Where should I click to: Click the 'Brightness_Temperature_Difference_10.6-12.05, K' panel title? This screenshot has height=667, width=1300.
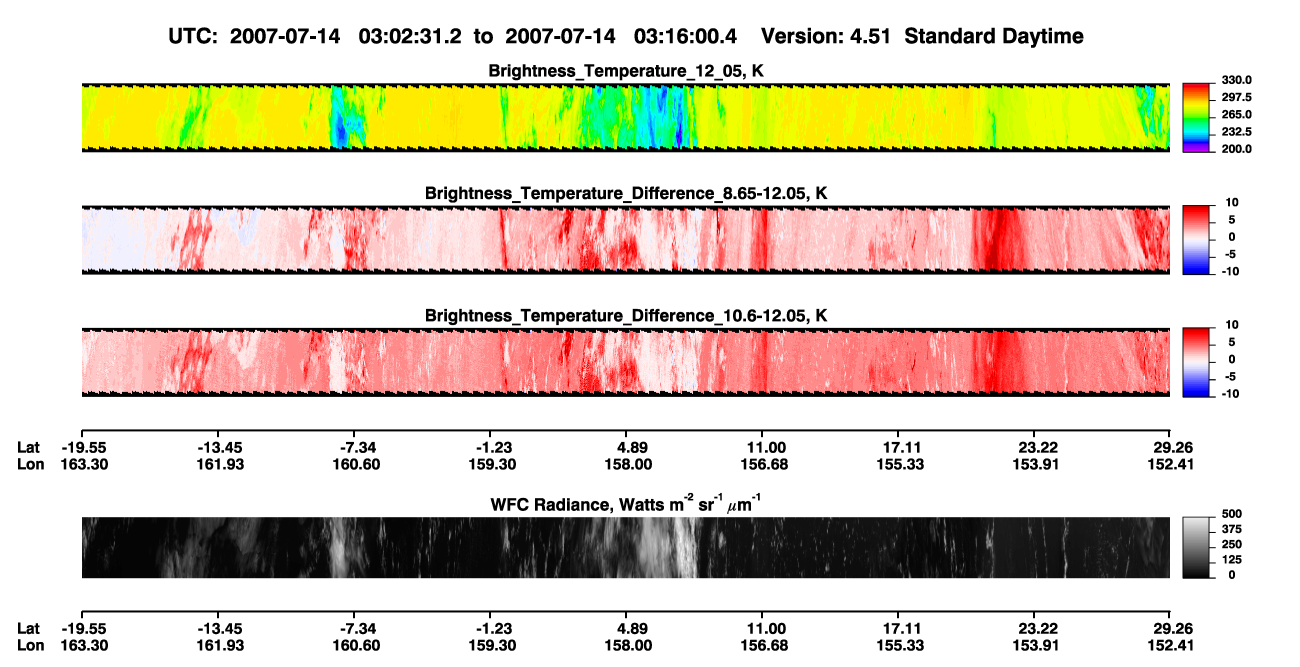(x=626, y=316)
